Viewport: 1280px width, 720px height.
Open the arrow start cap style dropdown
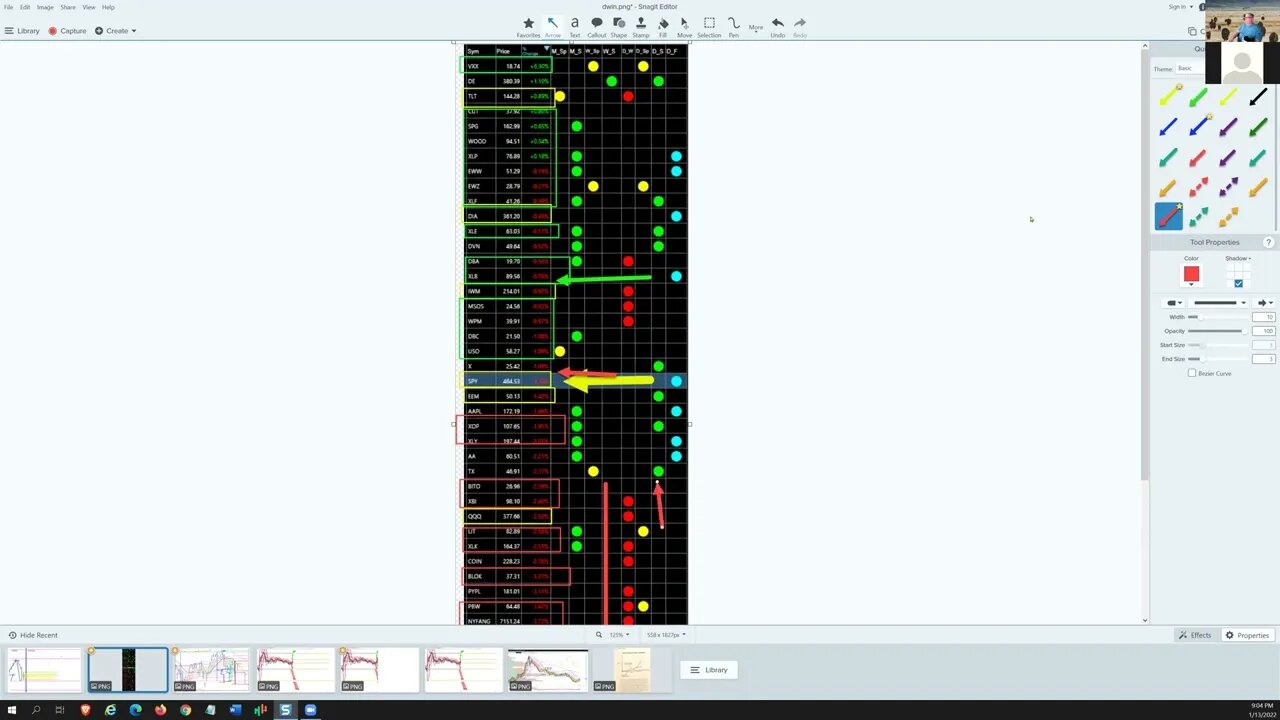1173,303
